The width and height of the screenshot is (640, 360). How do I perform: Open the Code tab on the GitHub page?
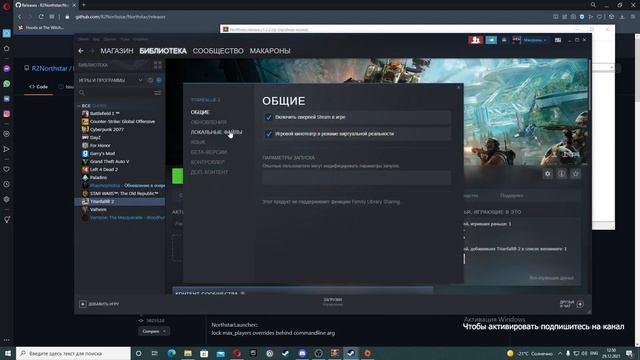coord(39,87)
